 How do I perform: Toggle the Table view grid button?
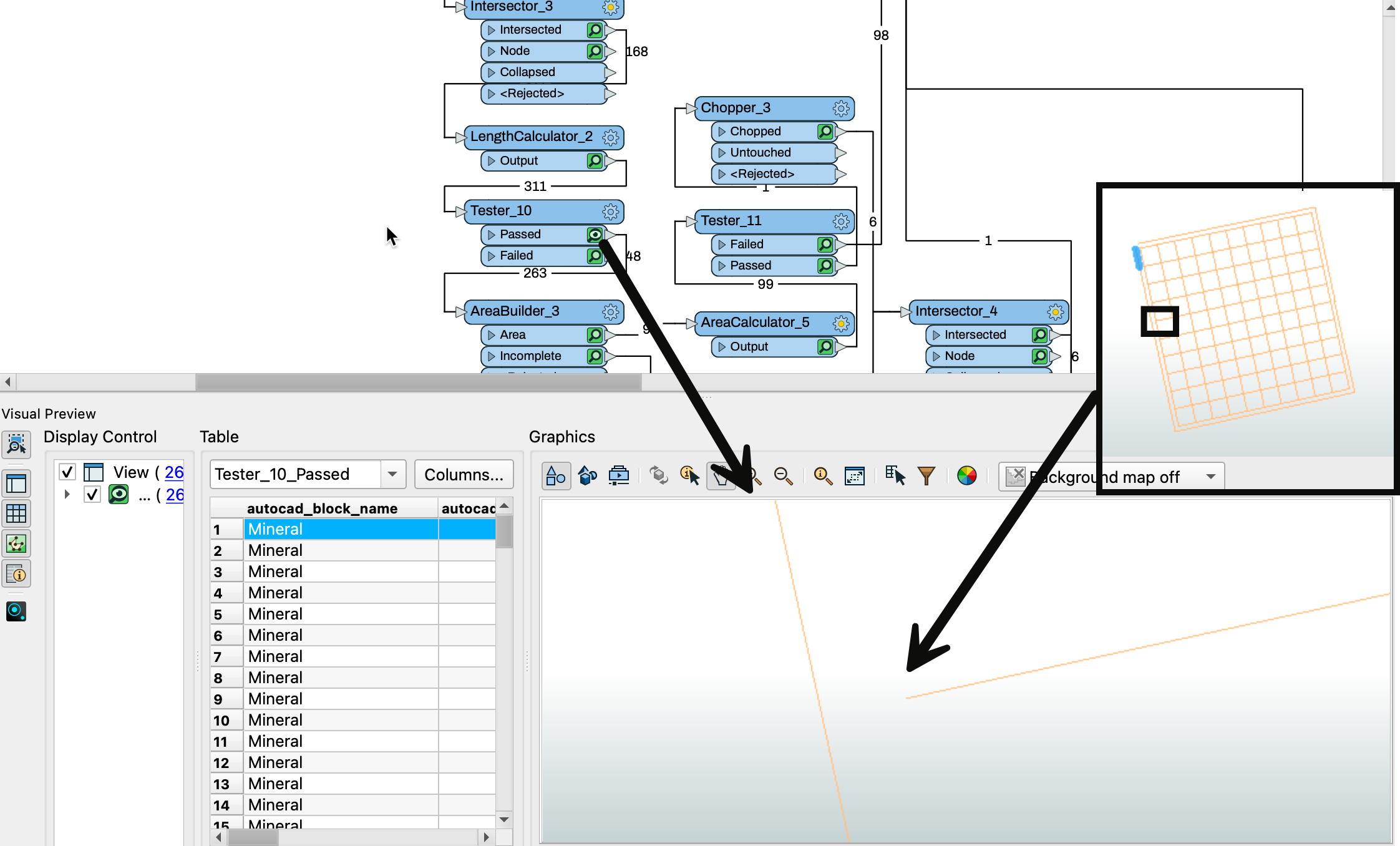click(x=16, y=513)
